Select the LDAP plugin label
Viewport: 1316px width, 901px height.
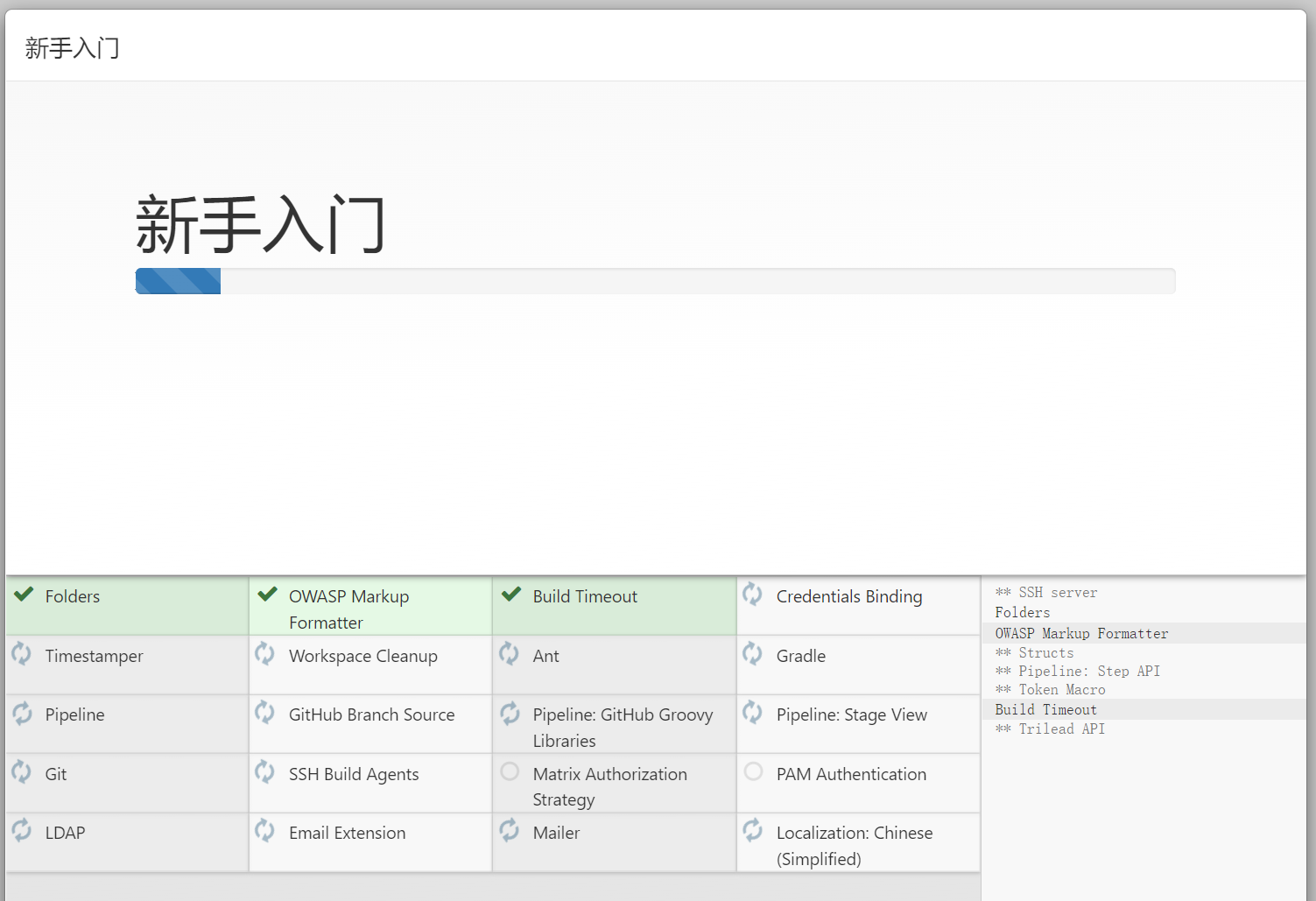(66, 833)
